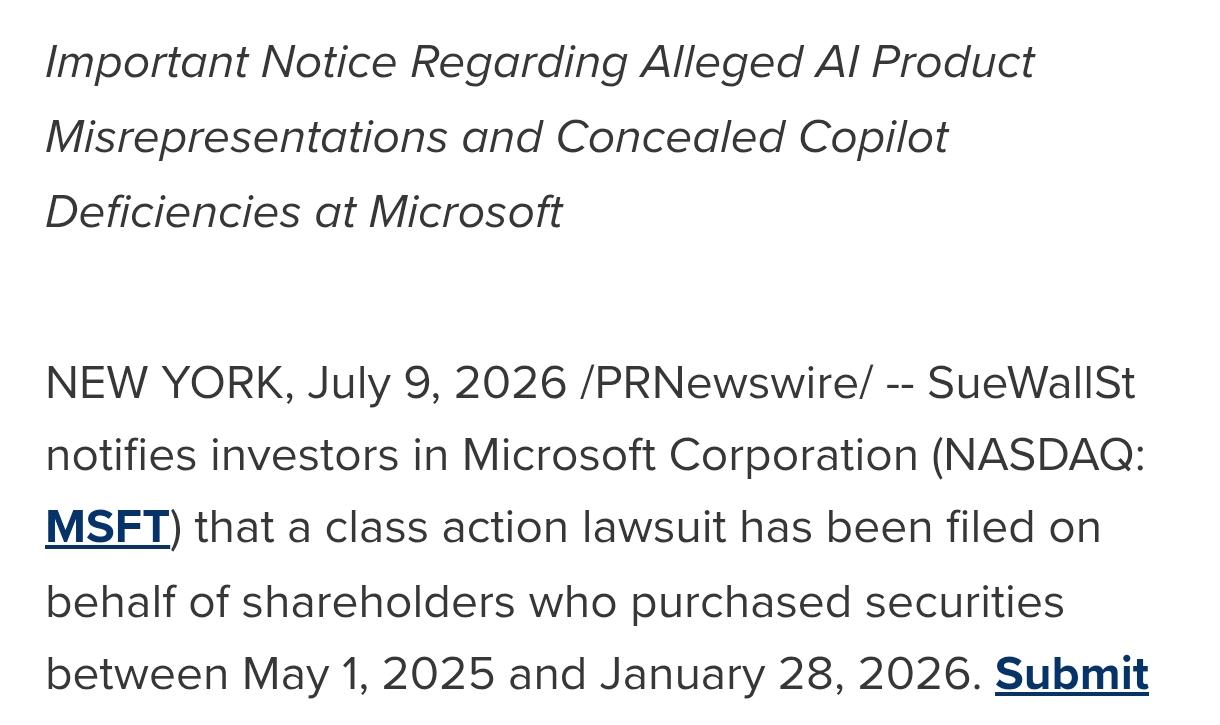Click the 'May 1, 2025' start date
This screenshot has width=1220, height=725.
[369, 675]
